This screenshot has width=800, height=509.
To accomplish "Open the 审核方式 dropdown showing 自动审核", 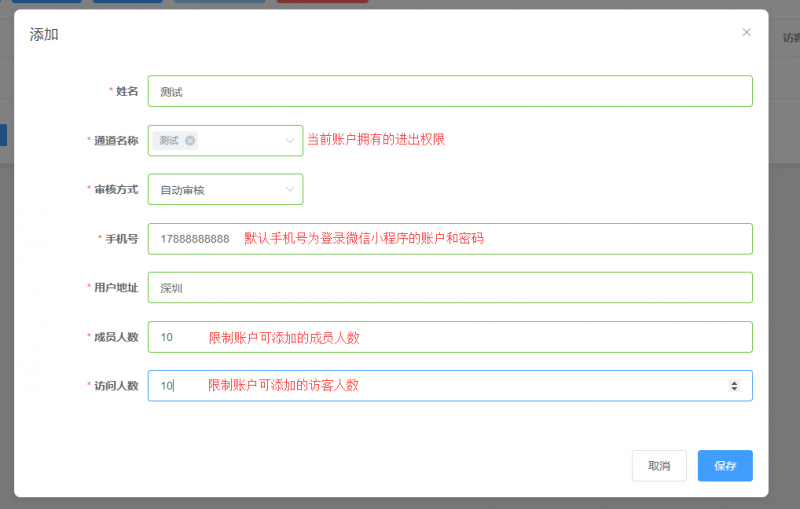I will click(x=225, y=190).
